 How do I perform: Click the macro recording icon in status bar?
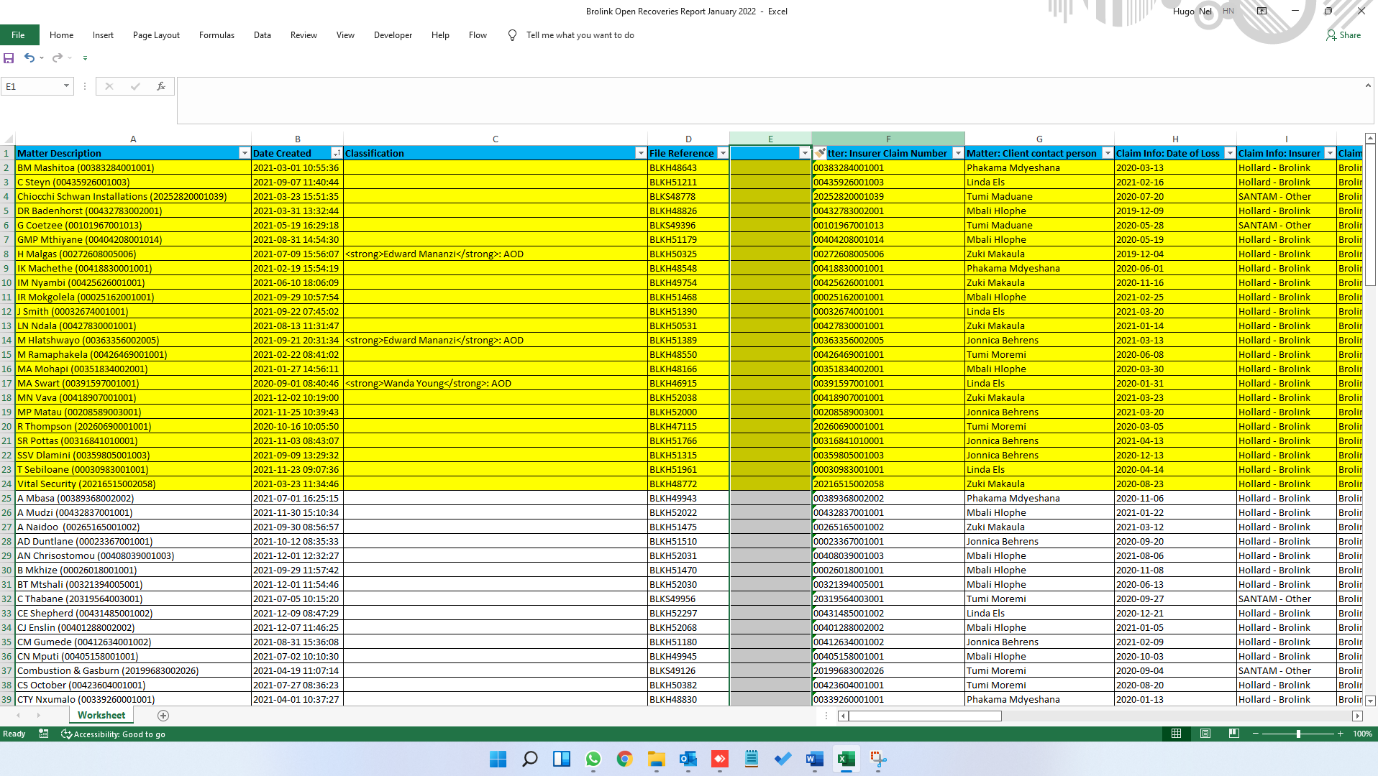[43, 734]
